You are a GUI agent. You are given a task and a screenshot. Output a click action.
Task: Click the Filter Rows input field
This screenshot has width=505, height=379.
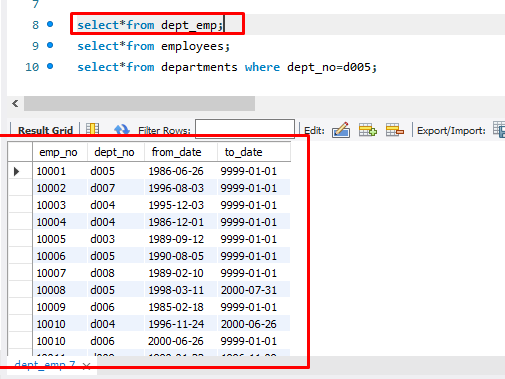tap(245, 129)
